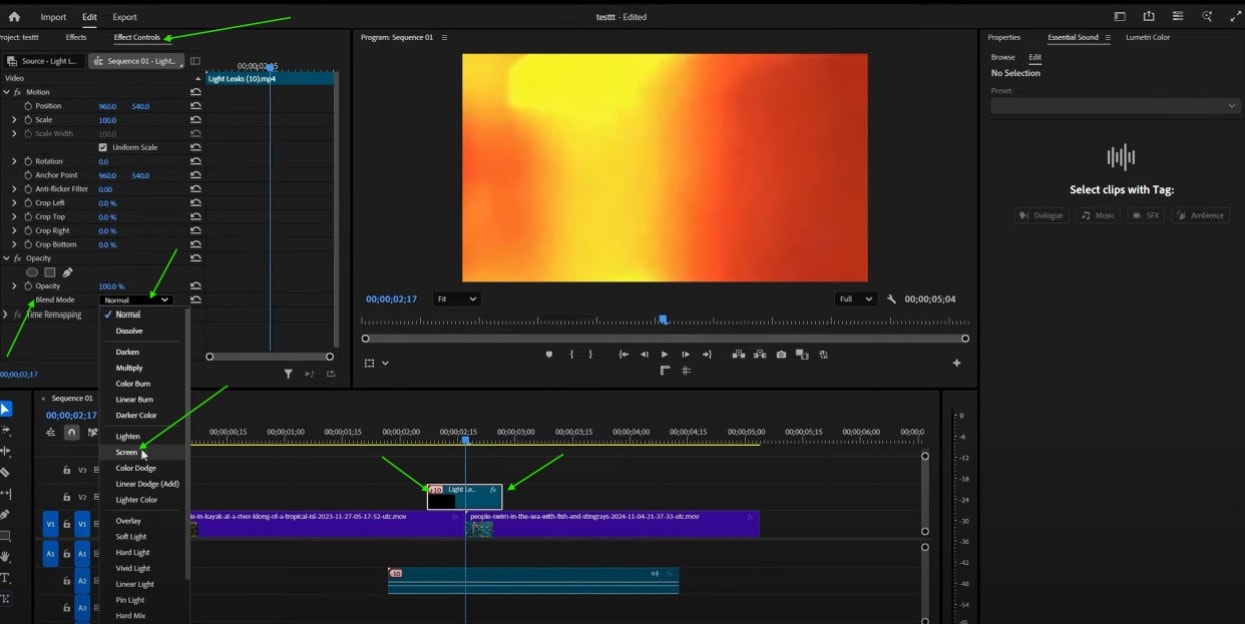Pick free draw bezier mask pen
Viewport: 1245px width, 624px height.
(67, 272)
